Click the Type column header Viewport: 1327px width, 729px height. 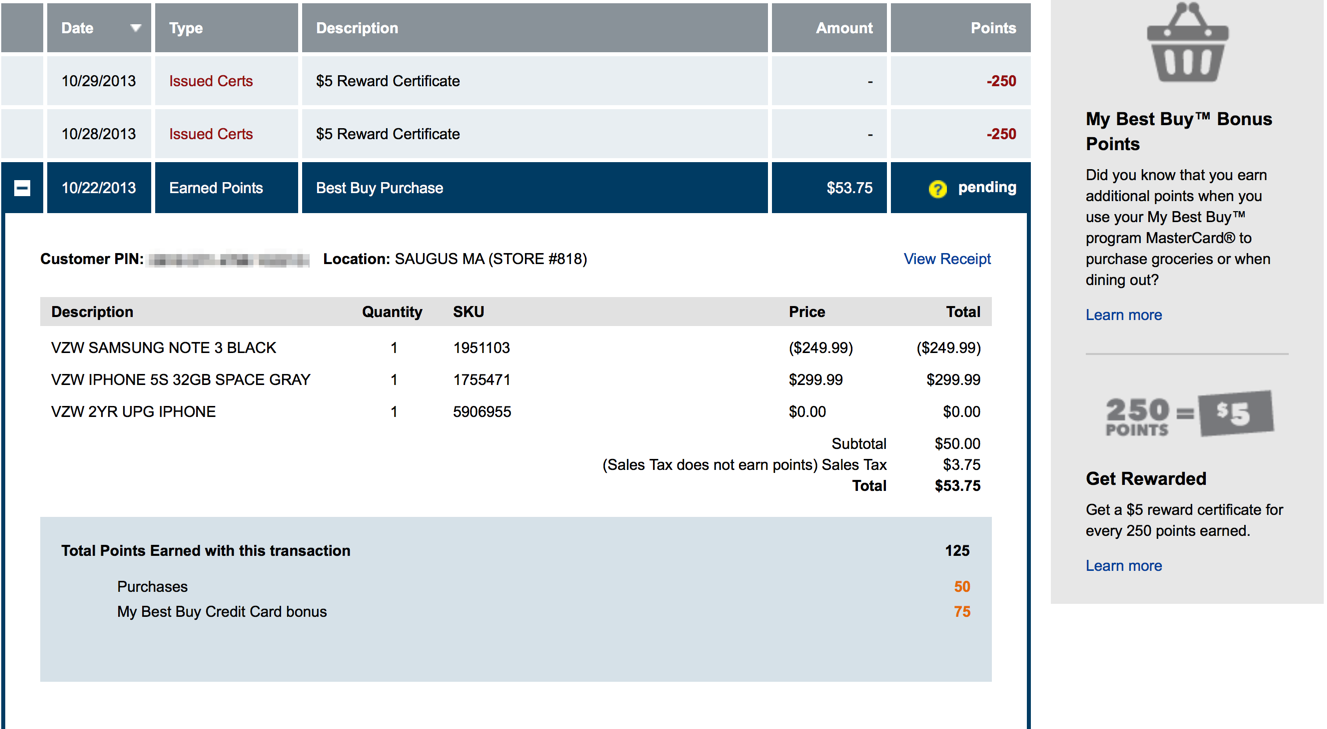tap(226, 28)
